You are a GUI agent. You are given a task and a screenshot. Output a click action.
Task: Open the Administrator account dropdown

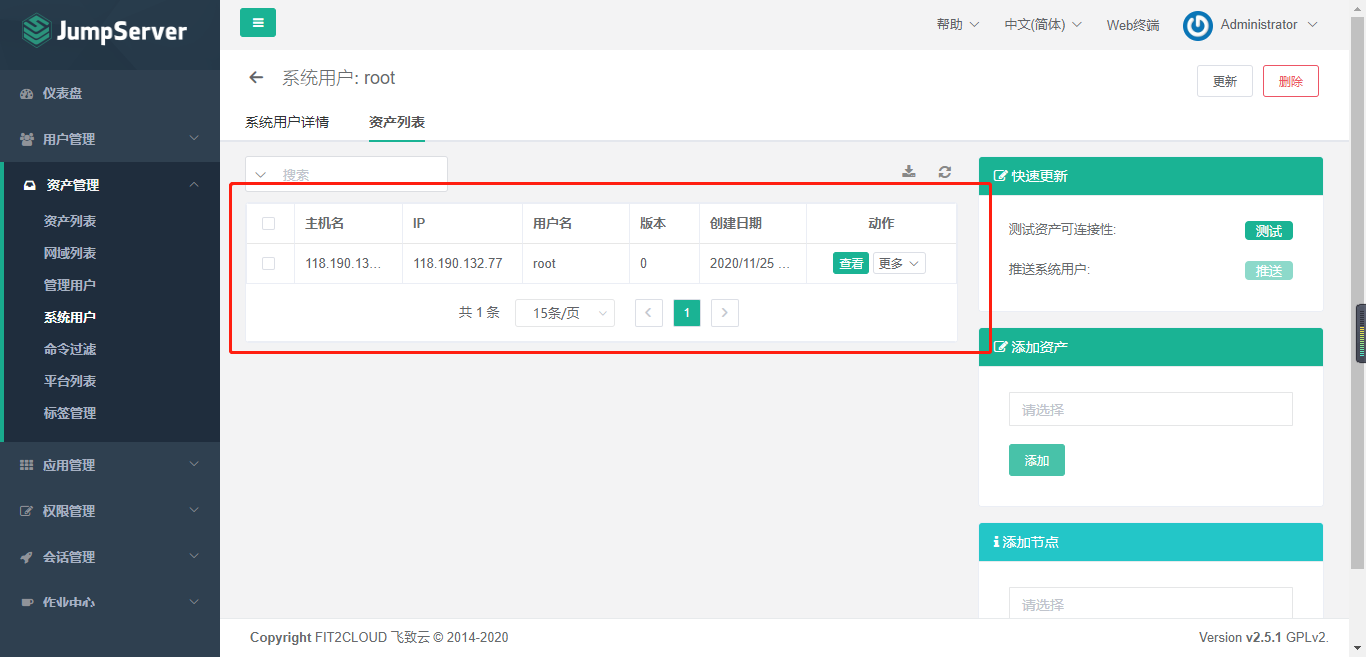pyautogui.click(x=1269, y=25)
